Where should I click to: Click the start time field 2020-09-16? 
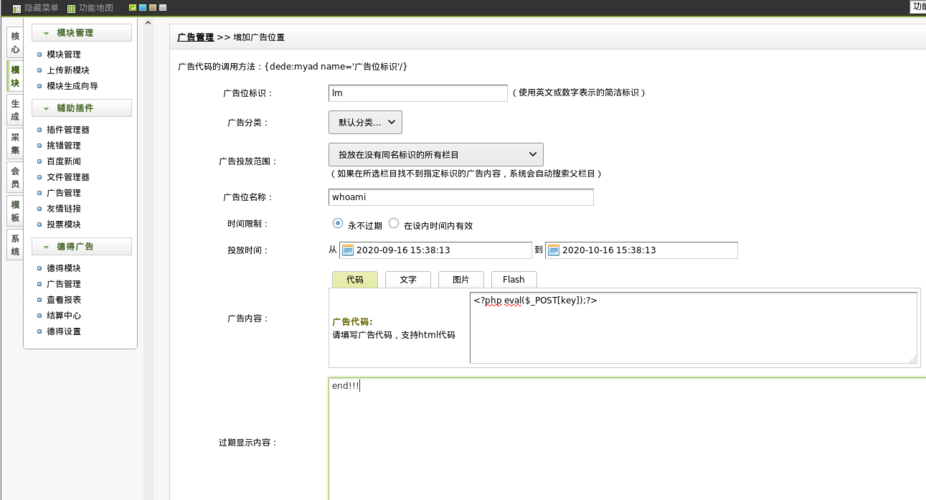435,250
